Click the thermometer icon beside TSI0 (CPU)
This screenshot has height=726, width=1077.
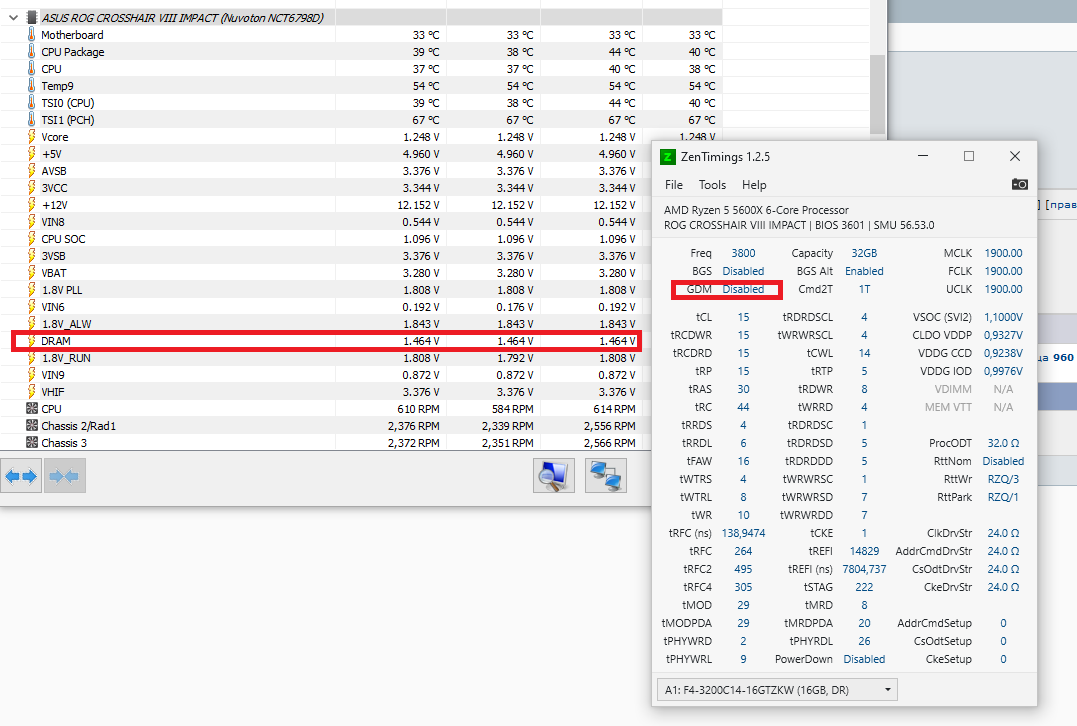(32, 103)
